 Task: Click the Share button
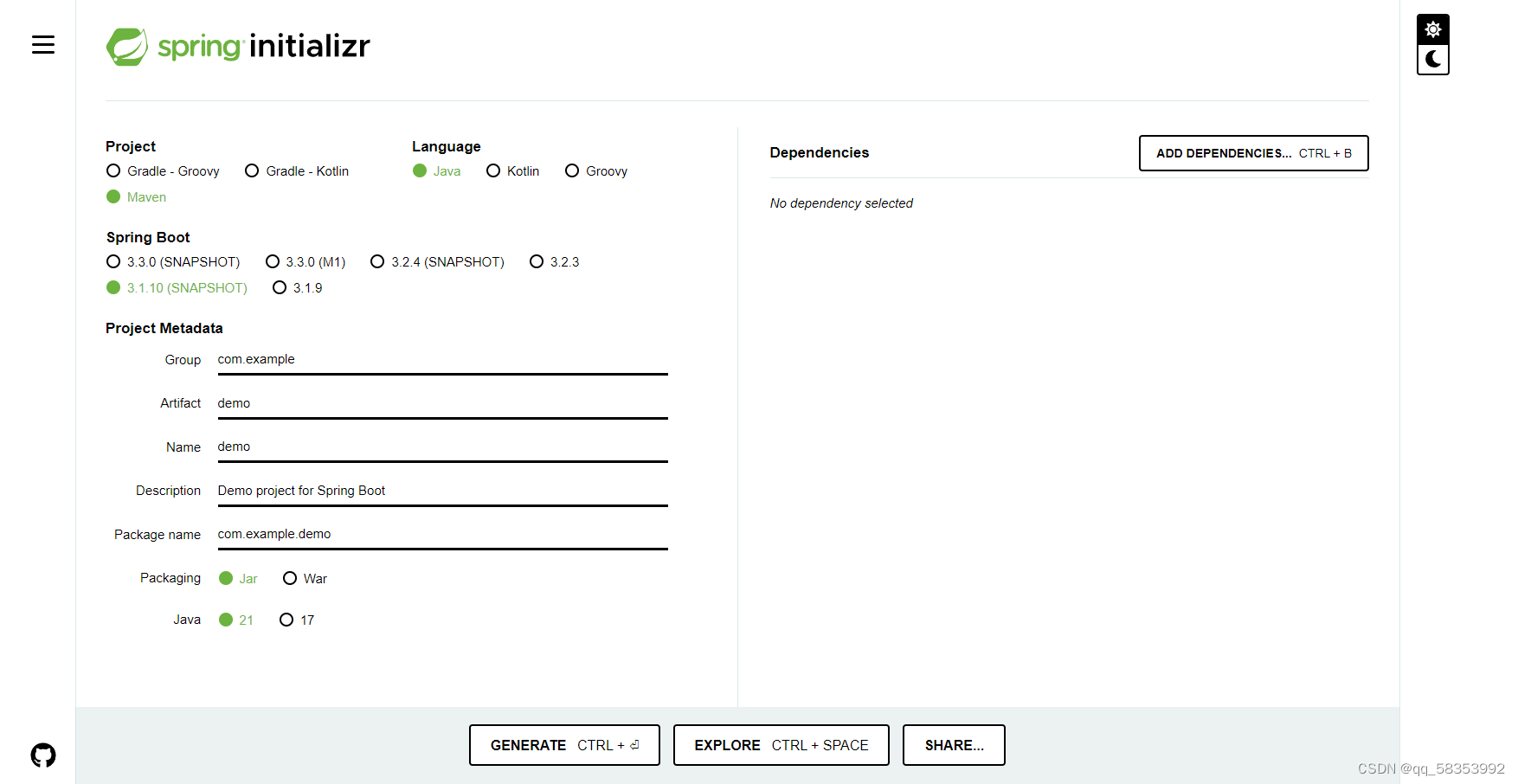click(954, 745)
